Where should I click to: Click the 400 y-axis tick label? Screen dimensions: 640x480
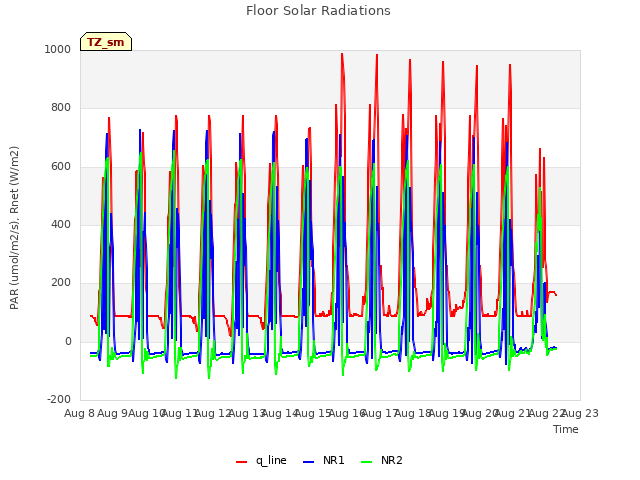point(61,224)
